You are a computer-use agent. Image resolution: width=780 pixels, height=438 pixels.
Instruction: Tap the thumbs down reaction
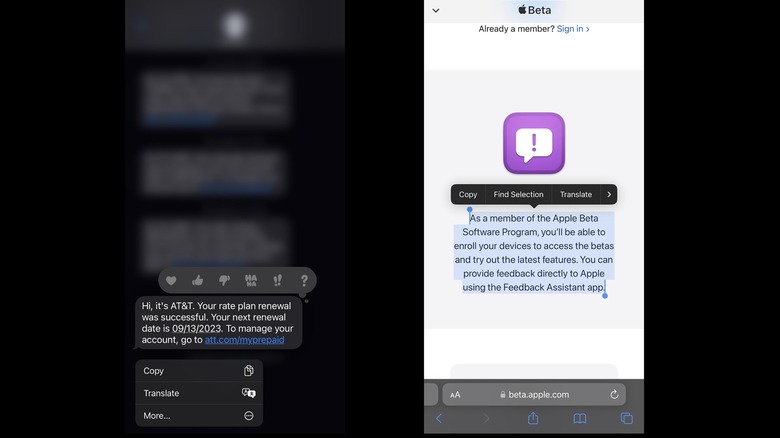(x=224, y=281)
